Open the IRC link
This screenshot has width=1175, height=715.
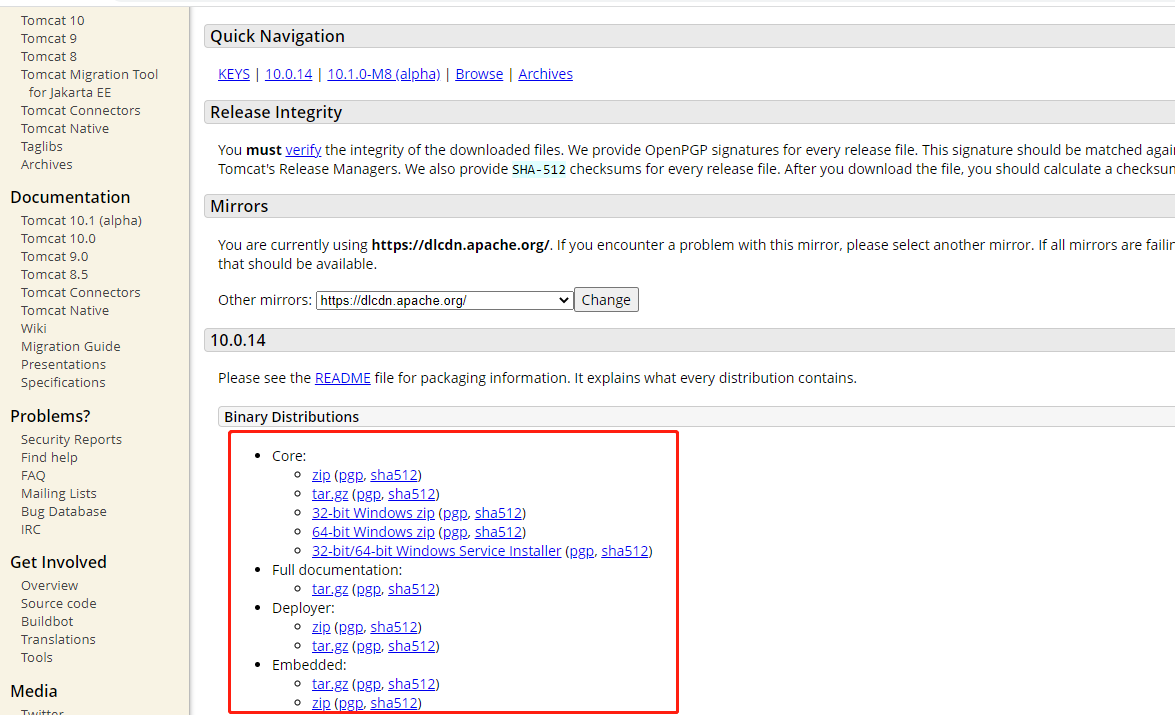(31, 529)
